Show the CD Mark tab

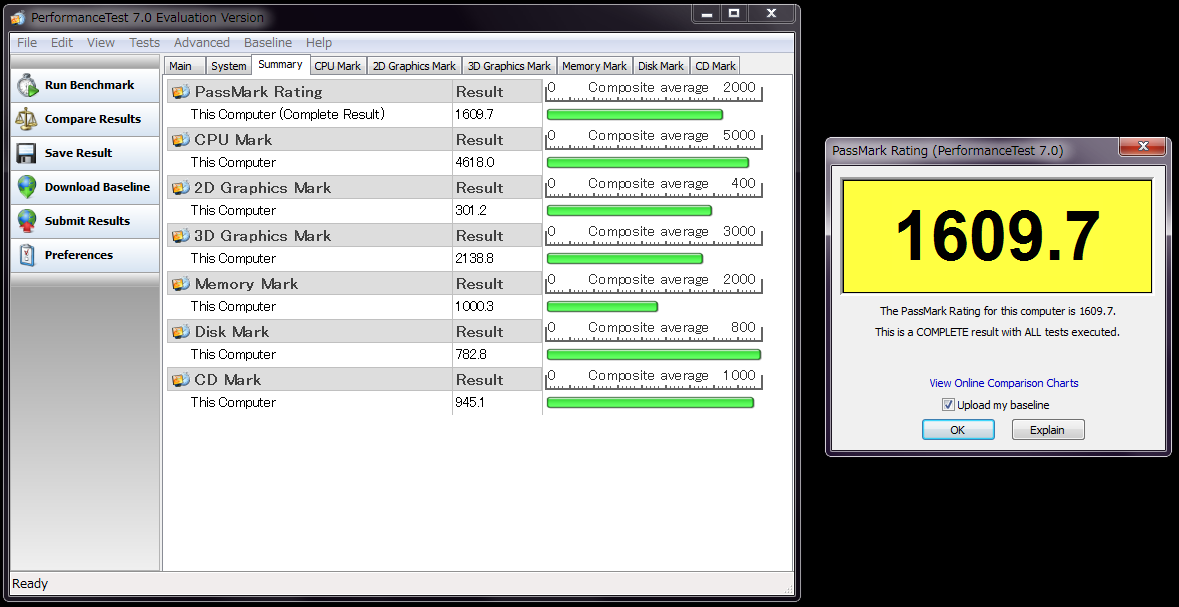(715, 66)
